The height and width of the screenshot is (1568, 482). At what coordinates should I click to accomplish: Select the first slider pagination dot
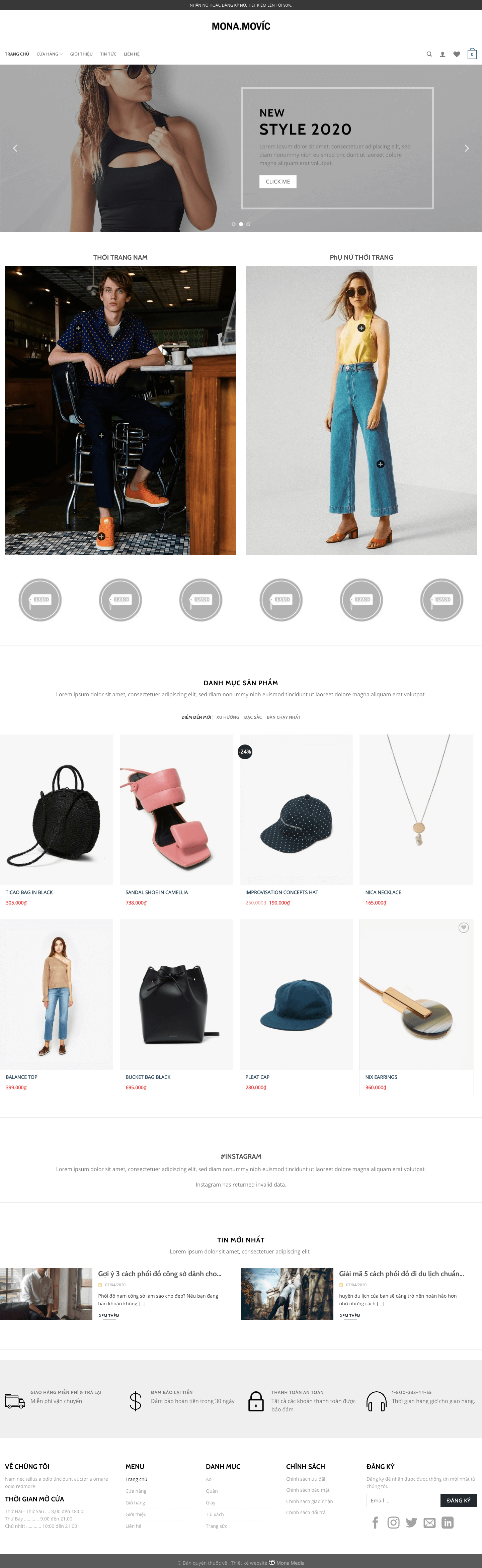click(234, 224)
